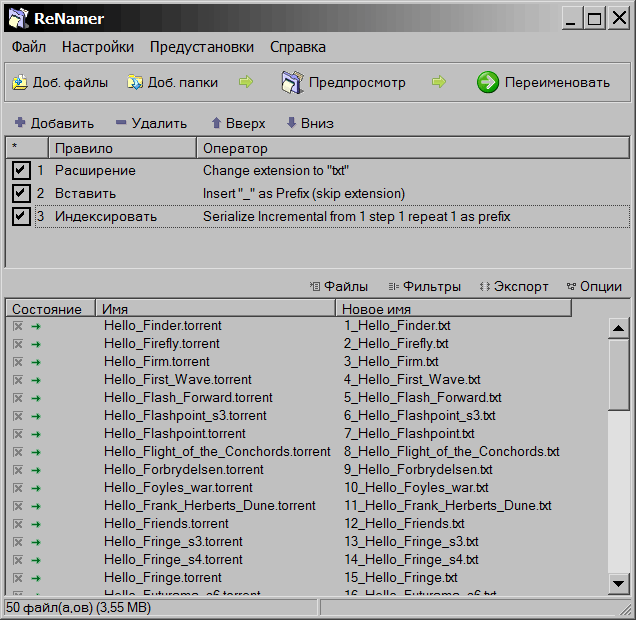Viewport: 636px width, 620px height.
Task: Expand the Фильтры dropdown
Action: tap(425, 286)
